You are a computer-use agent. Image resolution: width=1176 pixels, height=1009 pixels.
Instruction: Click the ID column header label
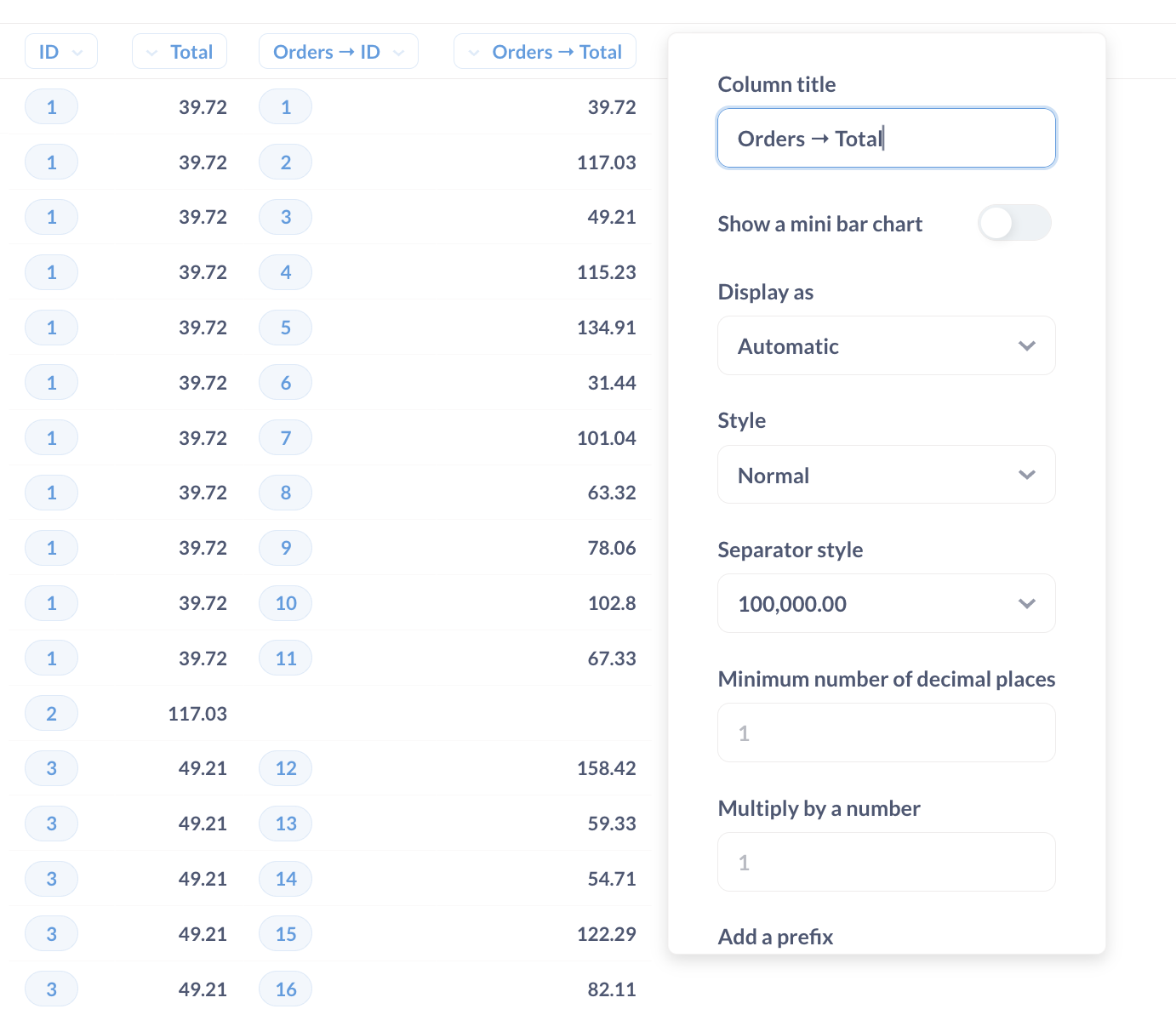(49, 51)
